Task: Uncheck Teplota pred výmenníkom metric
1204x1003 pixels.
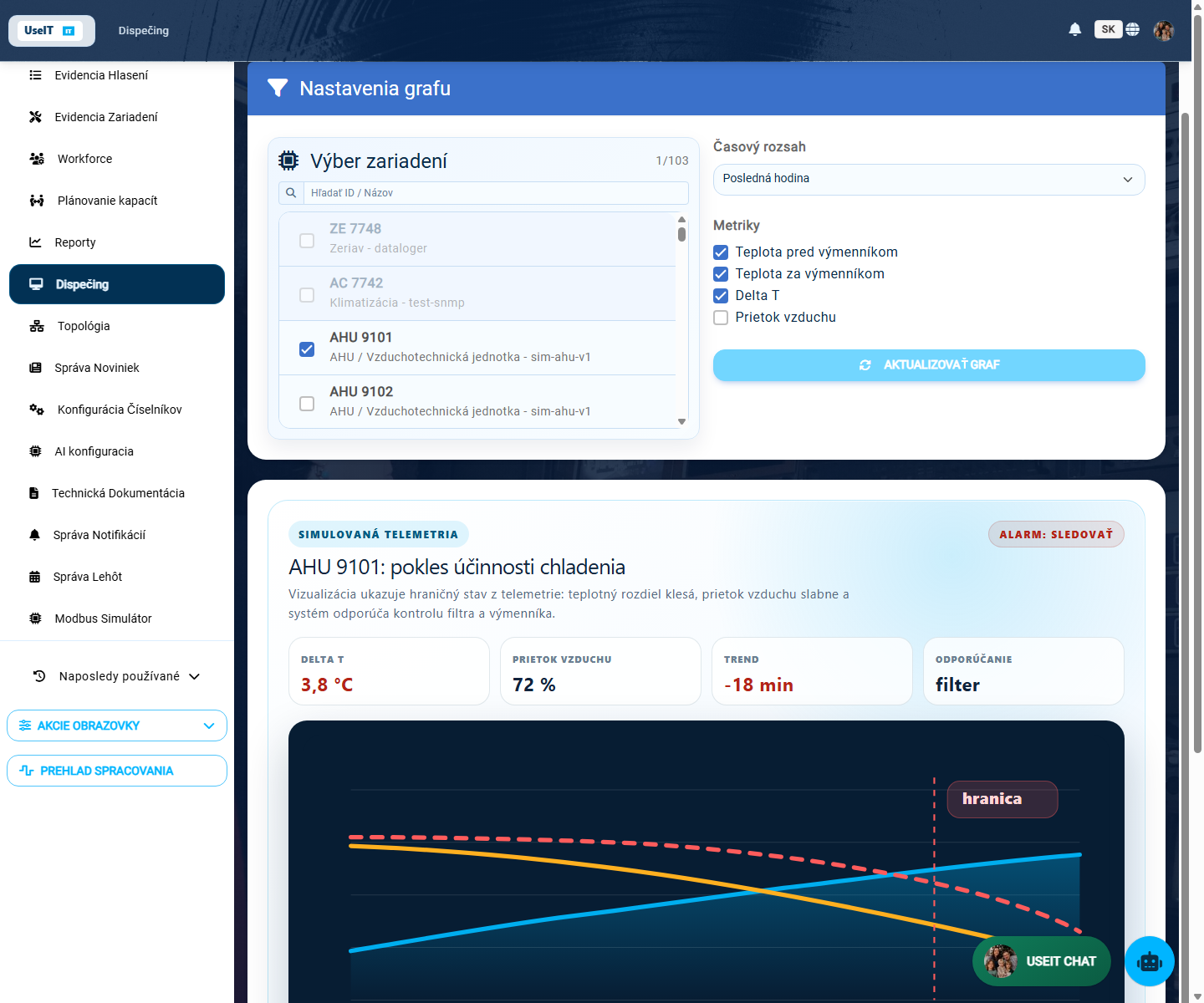Action: (721, 252)
